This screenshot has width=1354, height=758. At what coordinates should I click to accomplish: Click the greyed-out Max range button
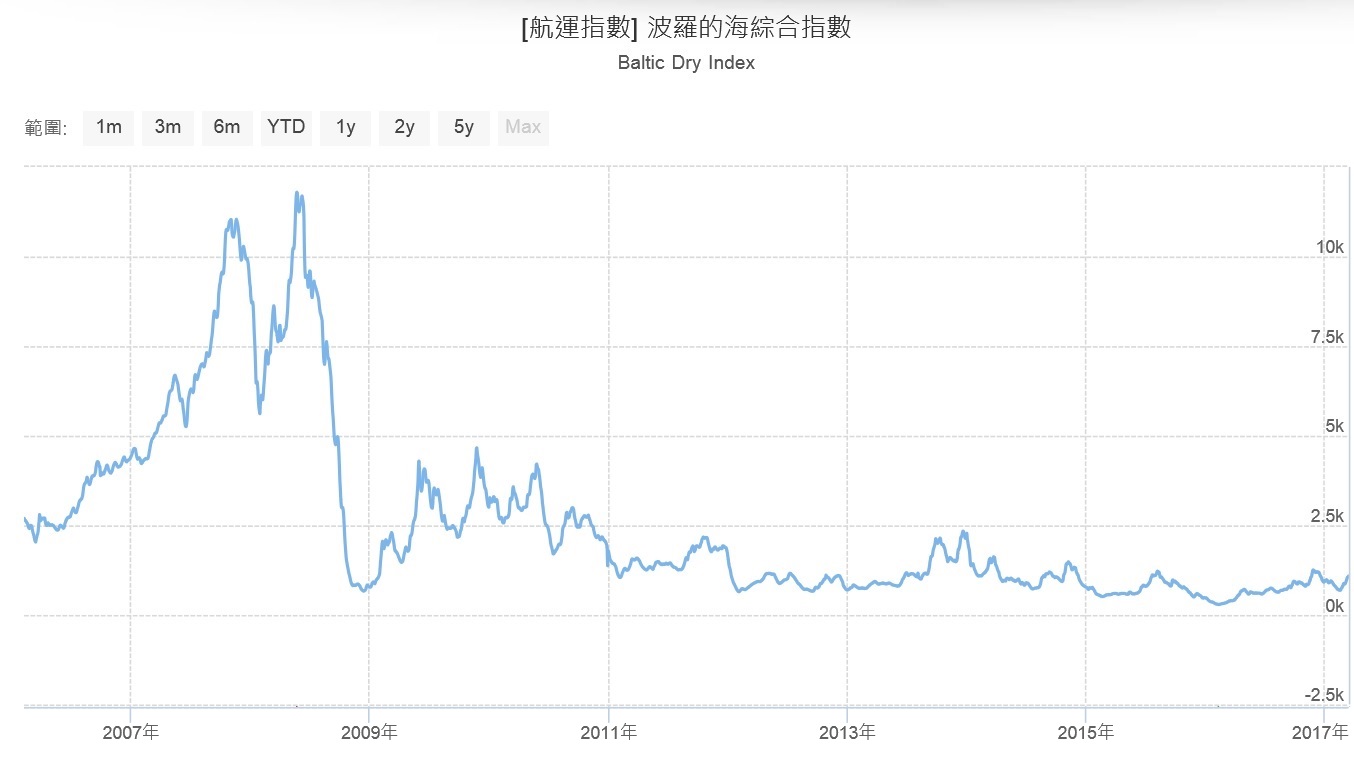click(523, 127)
